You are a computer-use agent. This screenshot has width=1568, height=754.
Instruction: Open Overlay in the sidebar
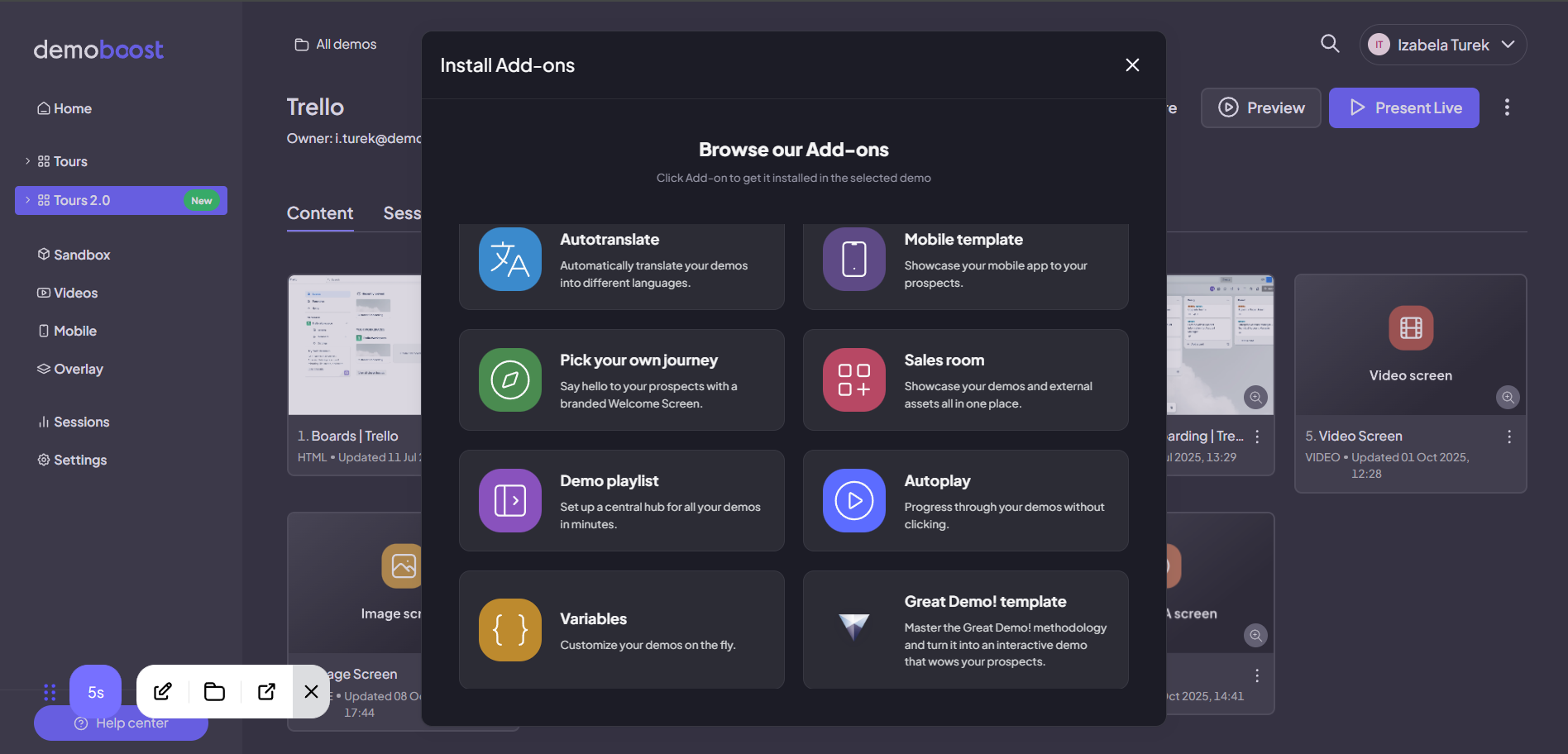click(x=70, y=369)
